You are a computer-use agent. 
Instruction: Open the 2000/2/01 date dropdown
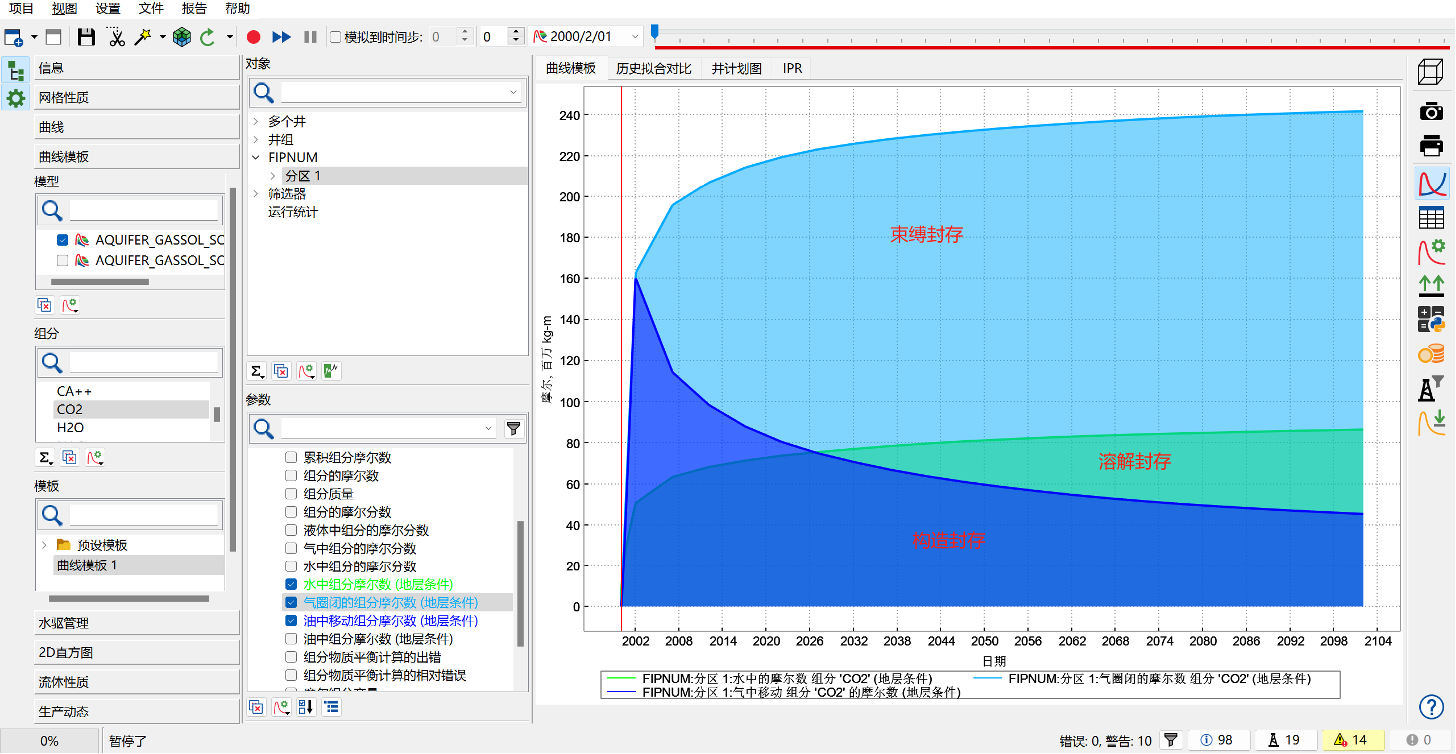point(635,37)
